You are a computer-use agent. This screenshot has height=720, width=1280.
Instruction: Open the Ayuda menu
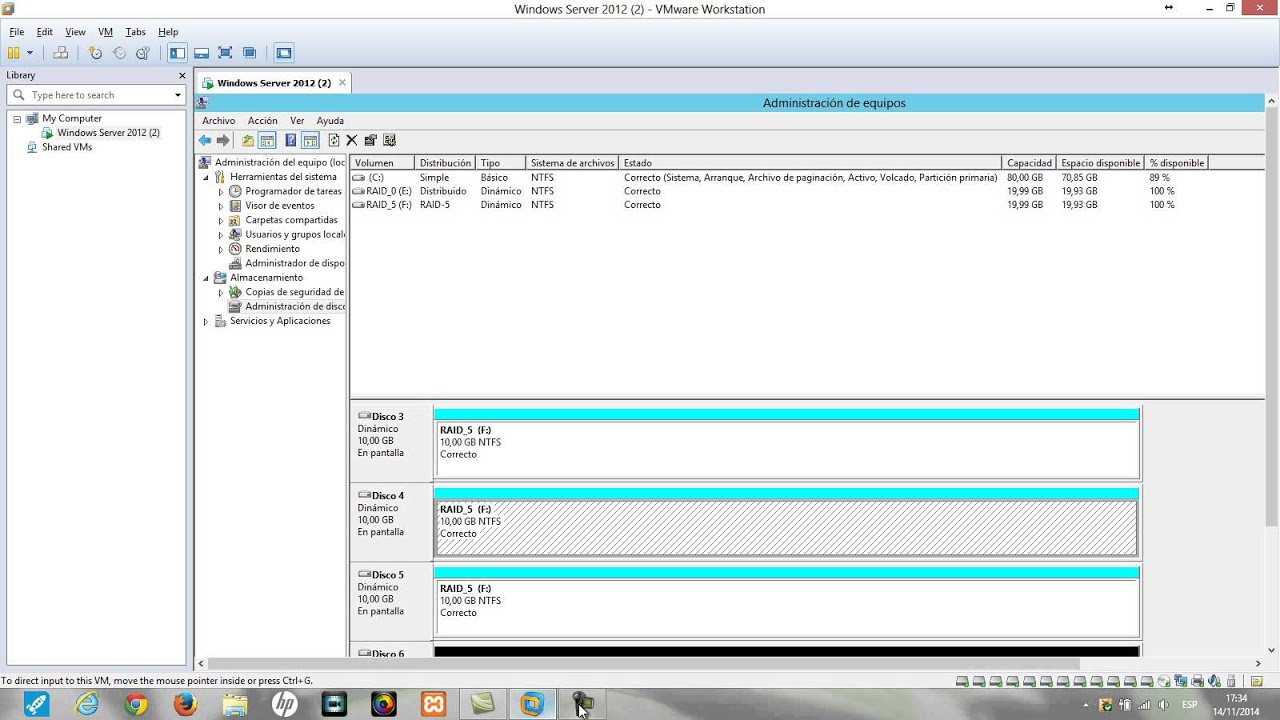[330, 120]
